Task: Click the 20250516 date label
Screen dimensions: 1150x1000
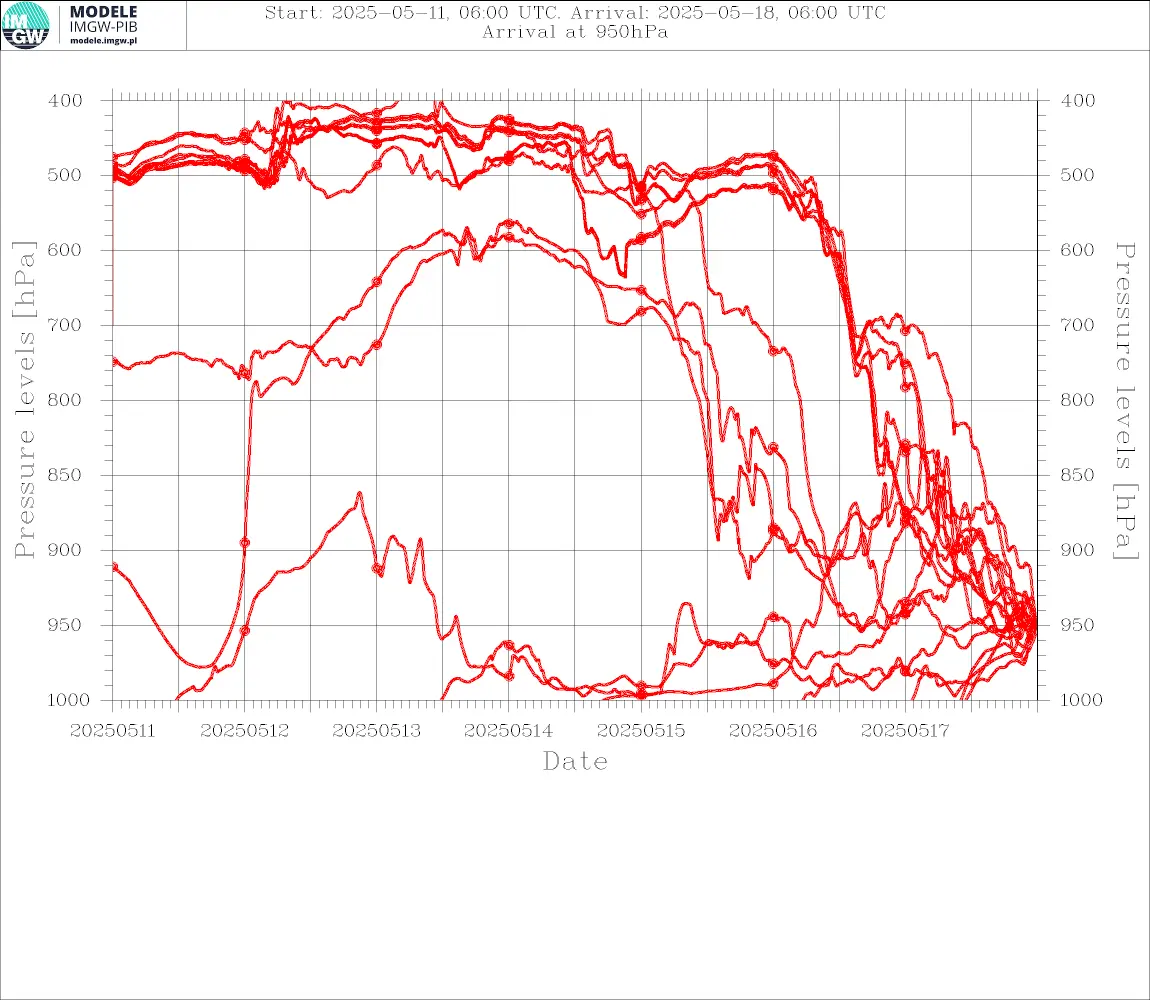Action: (x=773, y=731)
